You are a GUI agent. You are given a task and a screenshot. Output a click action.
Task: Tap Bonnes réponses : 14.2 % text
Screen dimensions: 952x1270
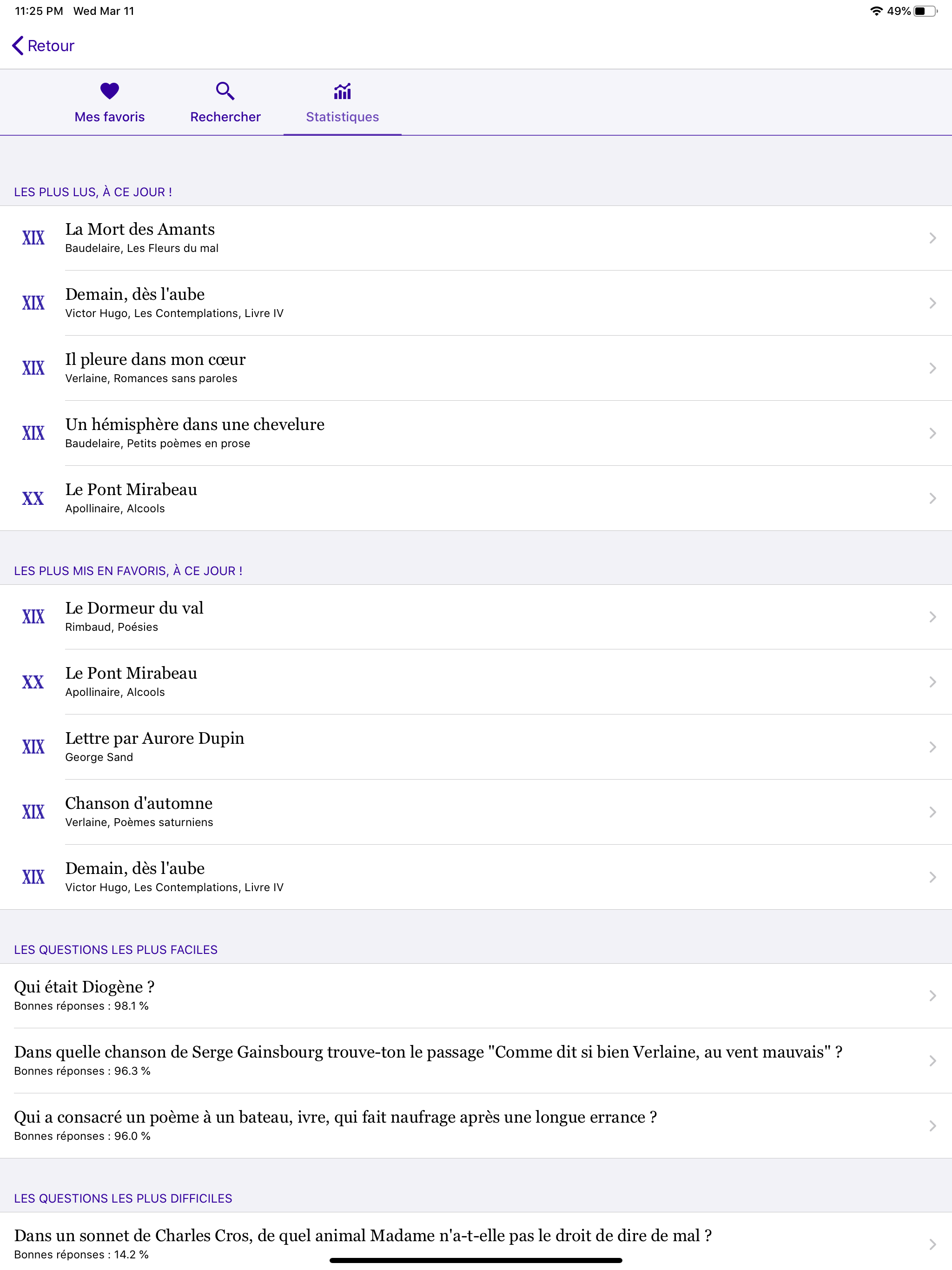click(x=81, y=1255)
